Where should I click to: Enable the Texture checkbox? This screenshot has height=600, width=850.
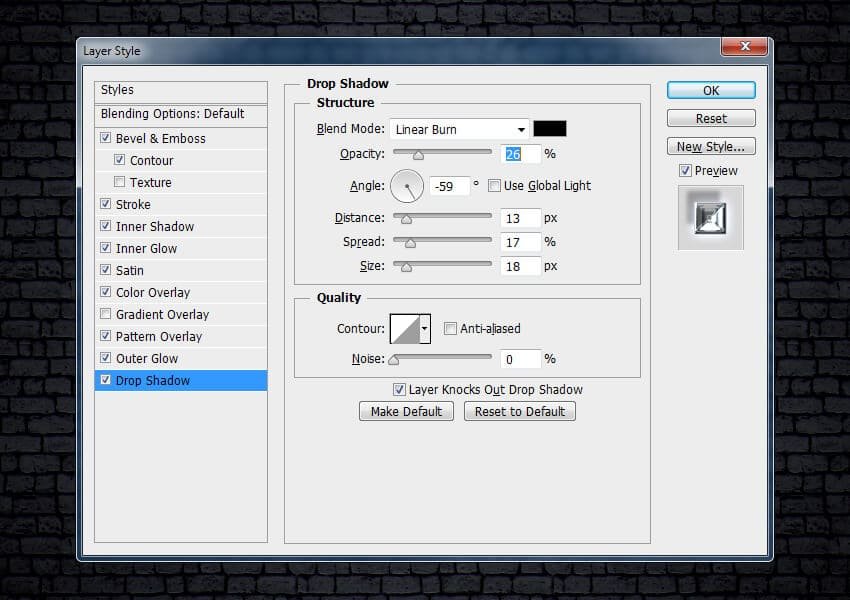click(x=120, y=183)
